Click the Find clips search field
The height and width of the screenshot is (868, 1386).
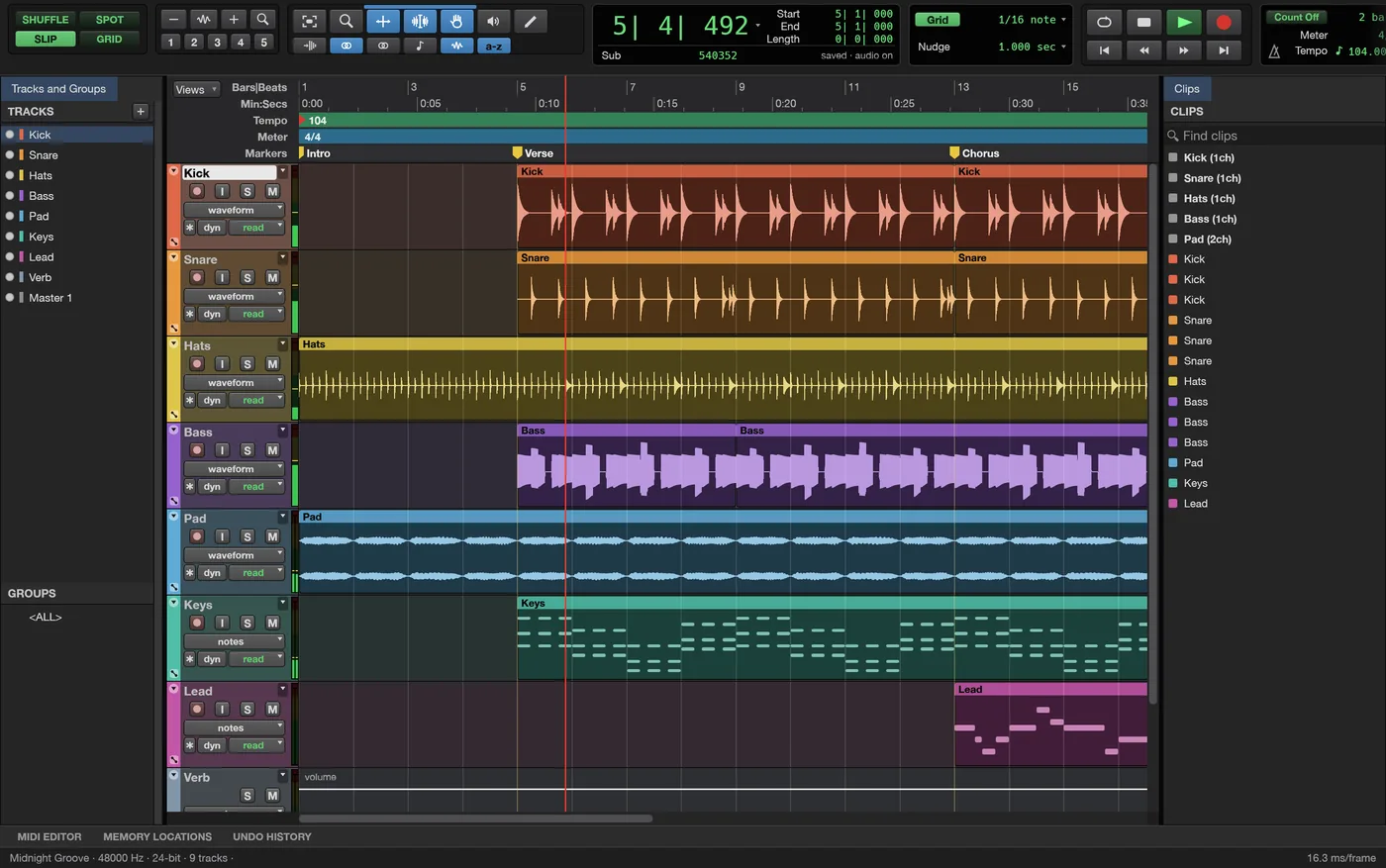pos(1274,136)
